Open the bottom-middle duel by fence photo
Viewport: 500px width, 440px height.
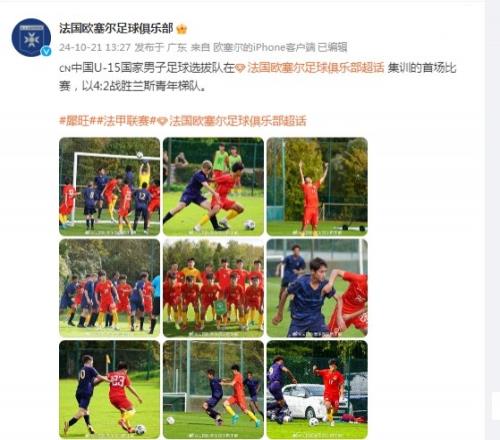coord(213,389)
